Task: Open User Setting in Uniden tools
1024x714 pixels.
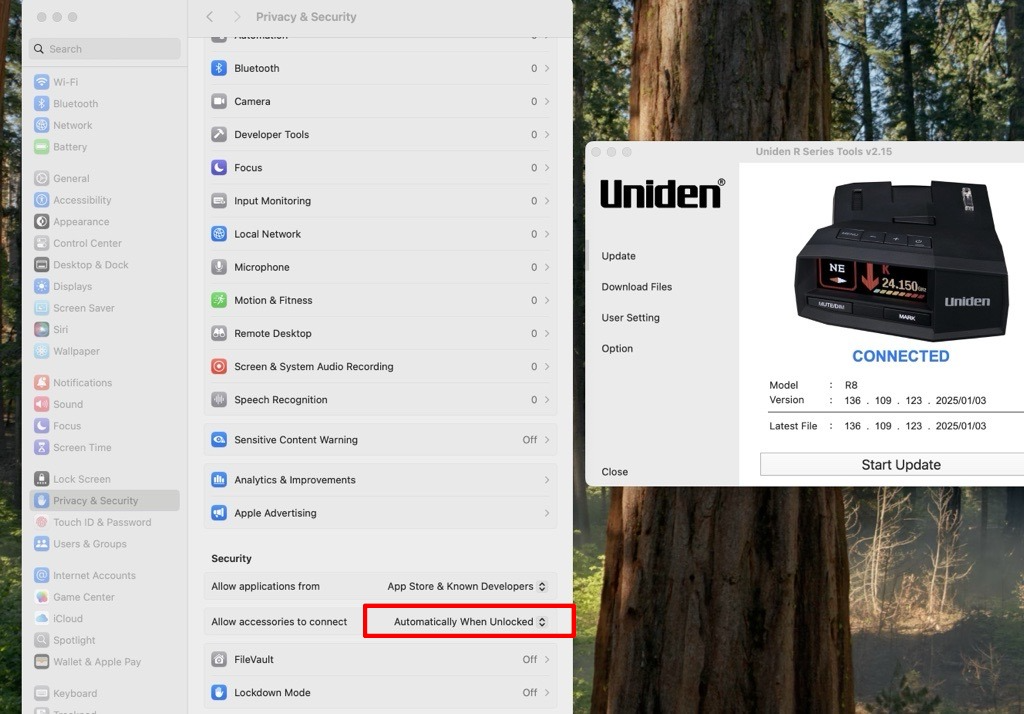Action: (x=630, y=317)
